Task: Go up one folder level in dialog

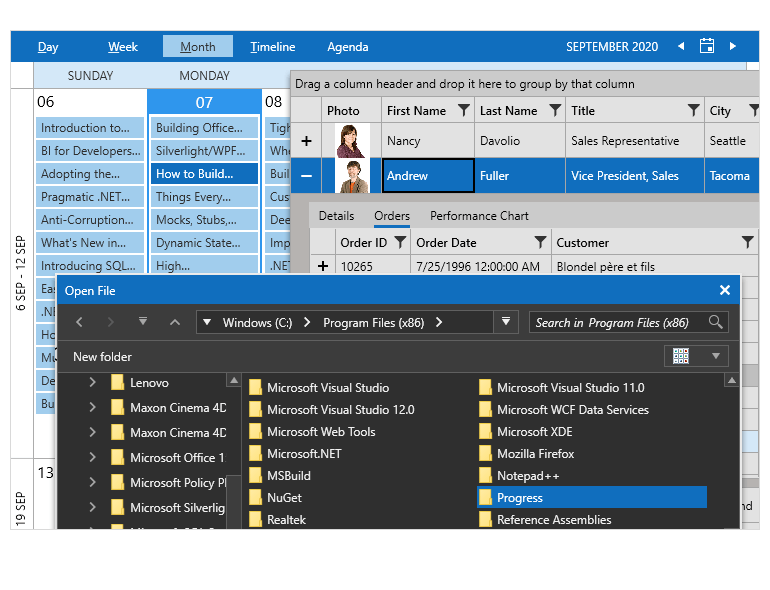Action: 175,322
